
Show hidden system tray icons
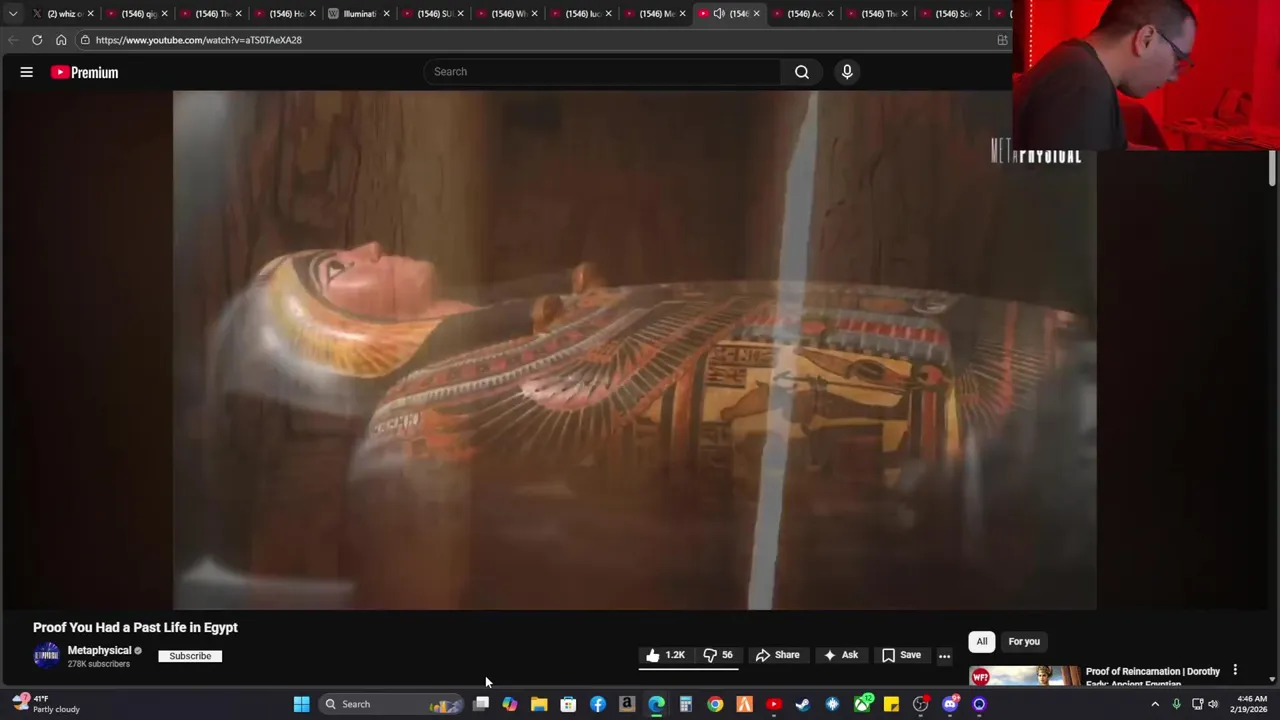click(x=1155, y=704)
